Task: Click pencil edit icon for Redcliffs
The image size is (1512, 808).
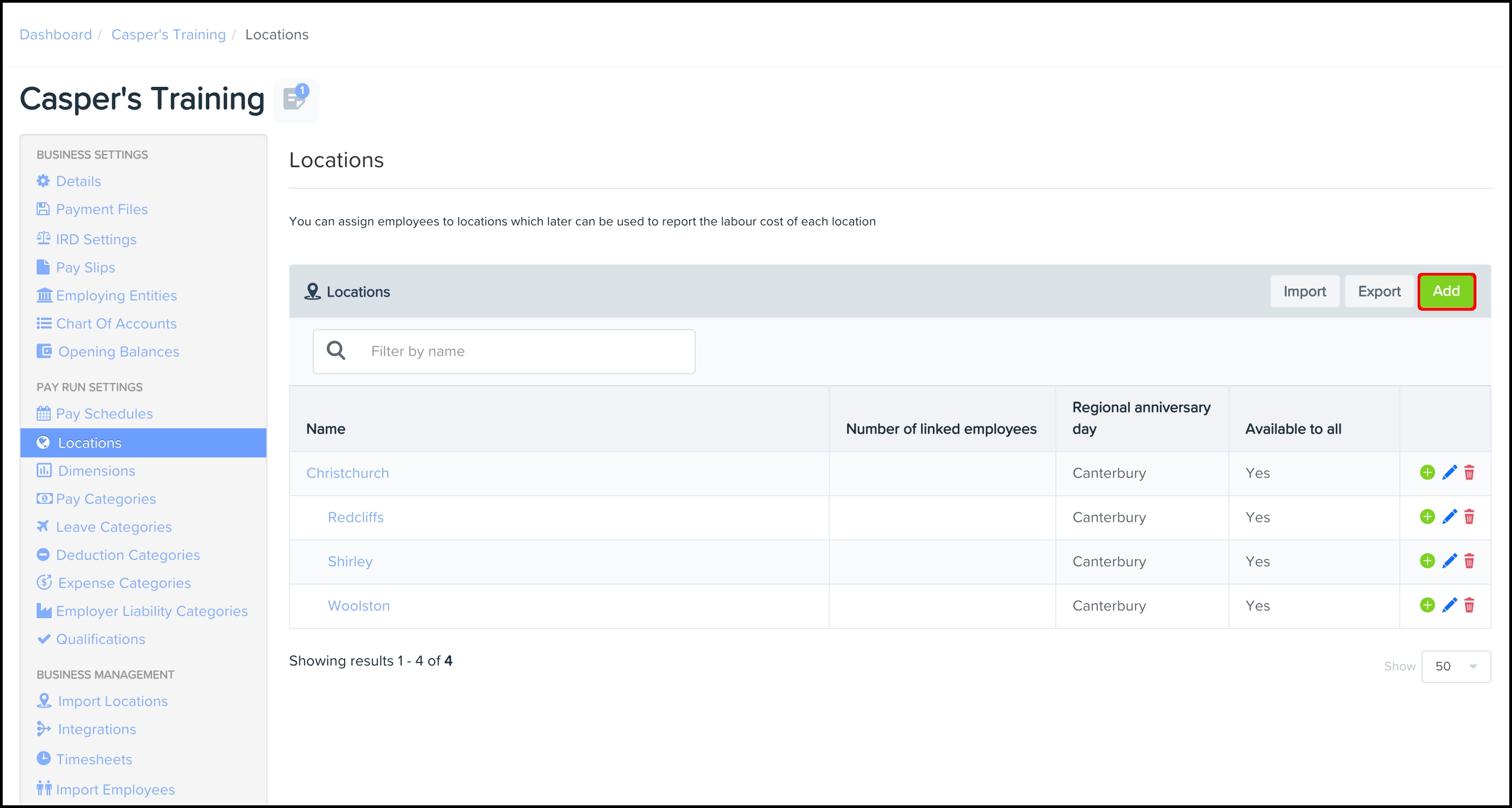Action: (1449, 517)
